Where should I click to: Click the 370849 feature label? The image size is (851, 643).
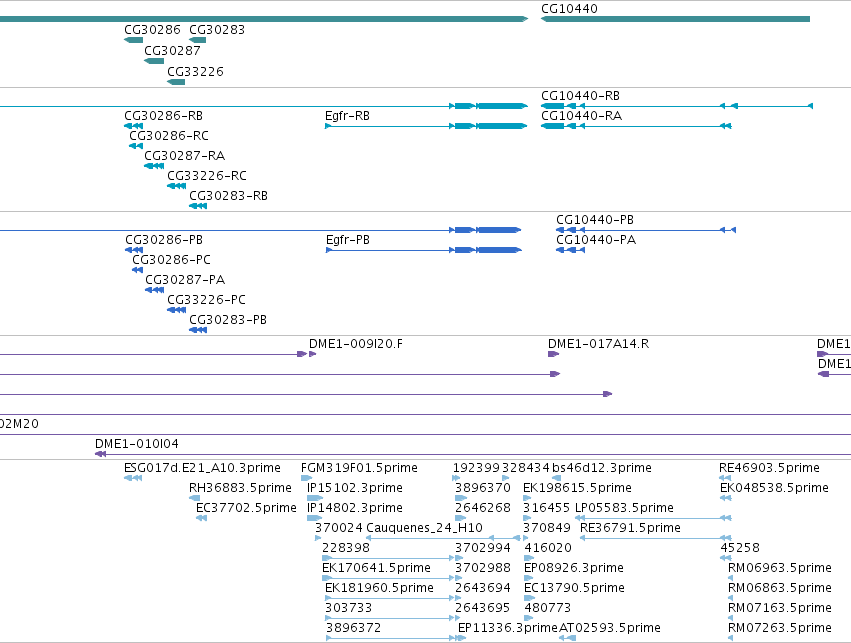pyautogui.click(x=547, y=528)
